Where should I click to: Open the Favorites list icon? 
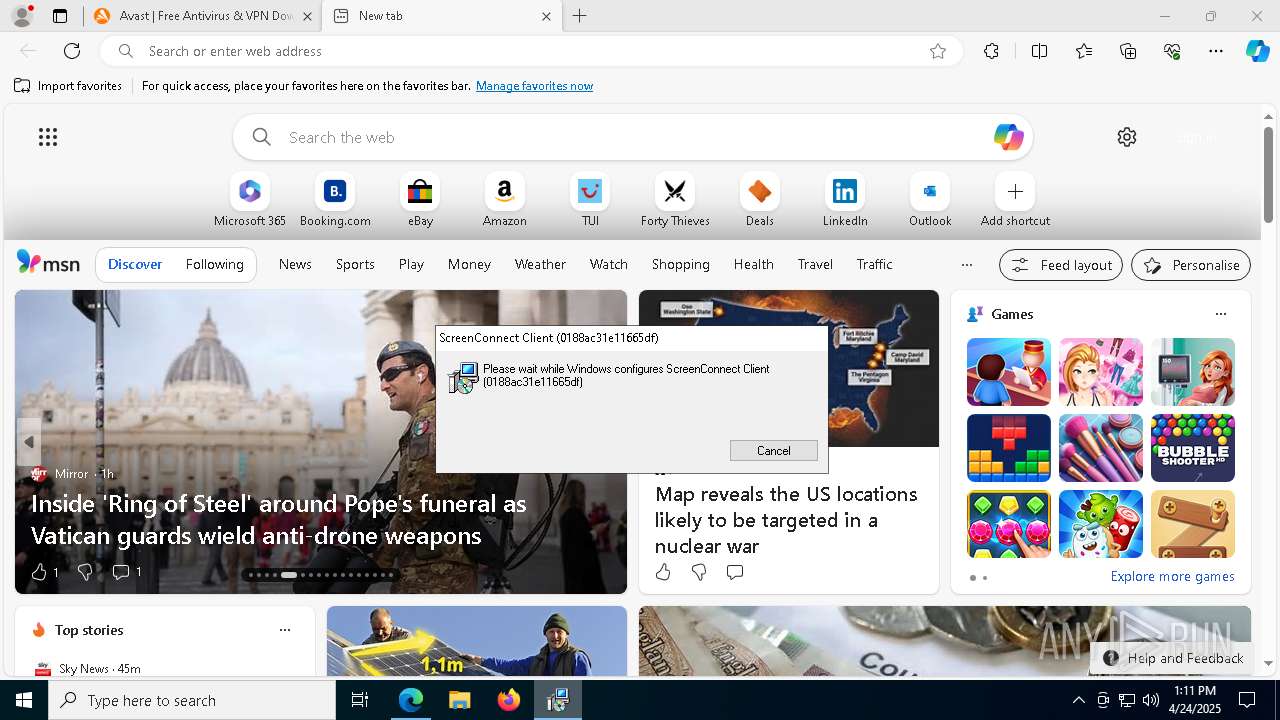point(1084,51)
